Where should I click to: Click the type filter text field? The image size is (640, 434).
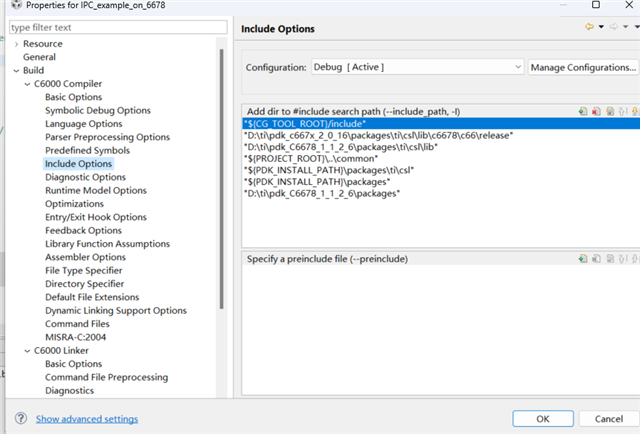(x=118, y=27)
